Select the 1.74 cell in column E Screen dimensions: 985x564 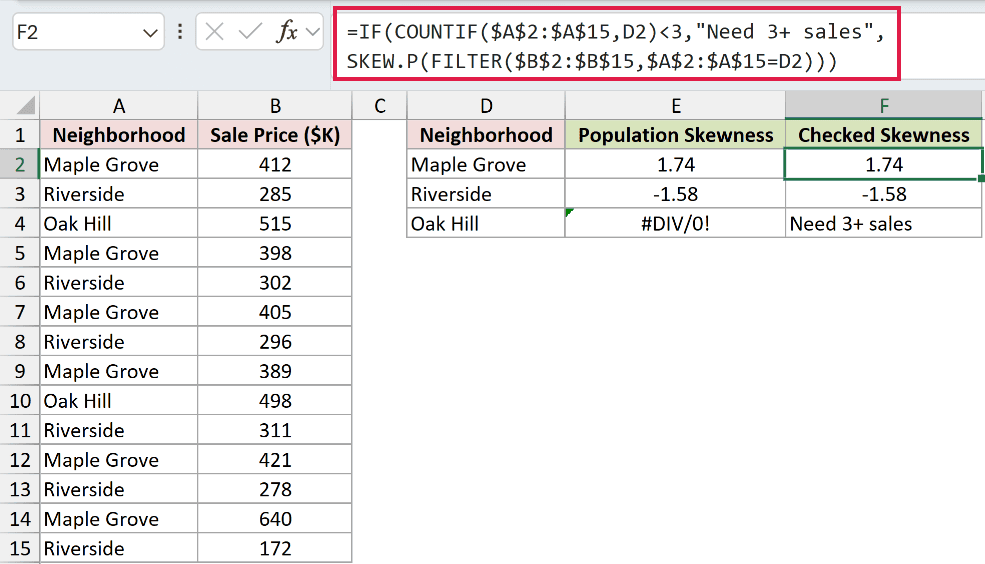pos(675,165)
